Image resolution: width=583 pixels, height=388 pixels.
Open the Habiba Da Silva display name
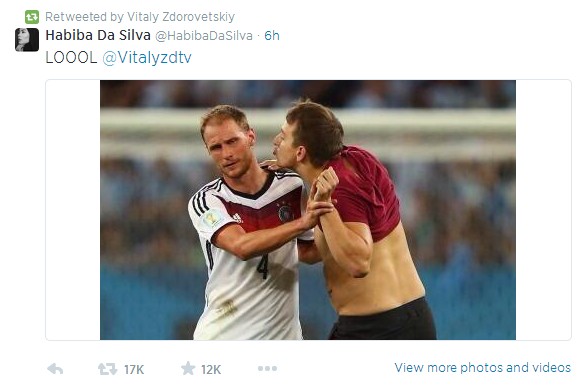point(98,35)
